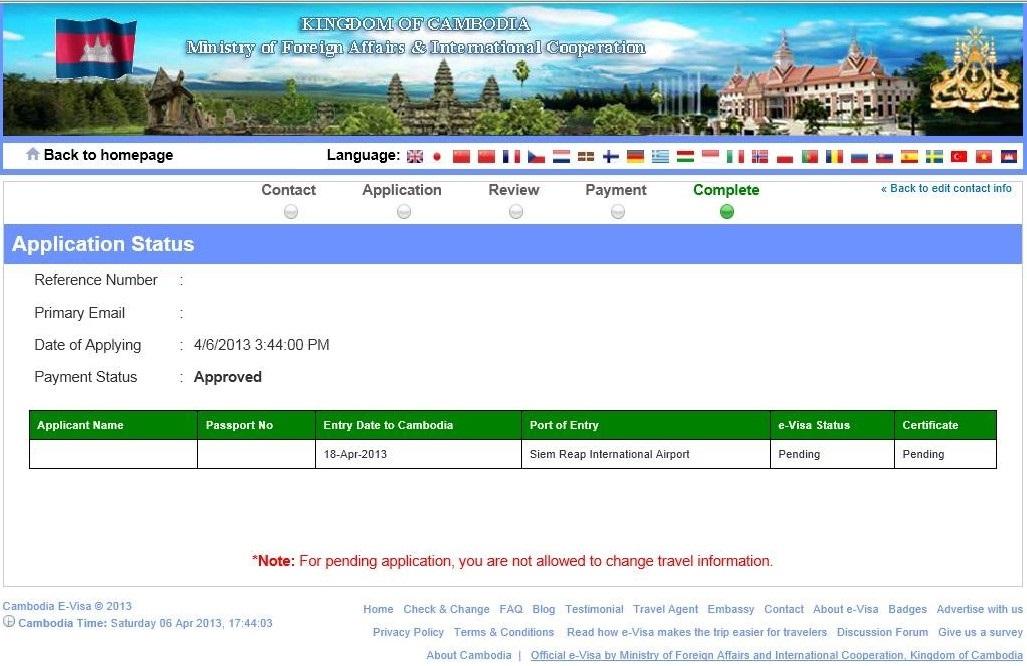Open the Discussion Forum link
Screen dimensions: 1027x666
882,632
